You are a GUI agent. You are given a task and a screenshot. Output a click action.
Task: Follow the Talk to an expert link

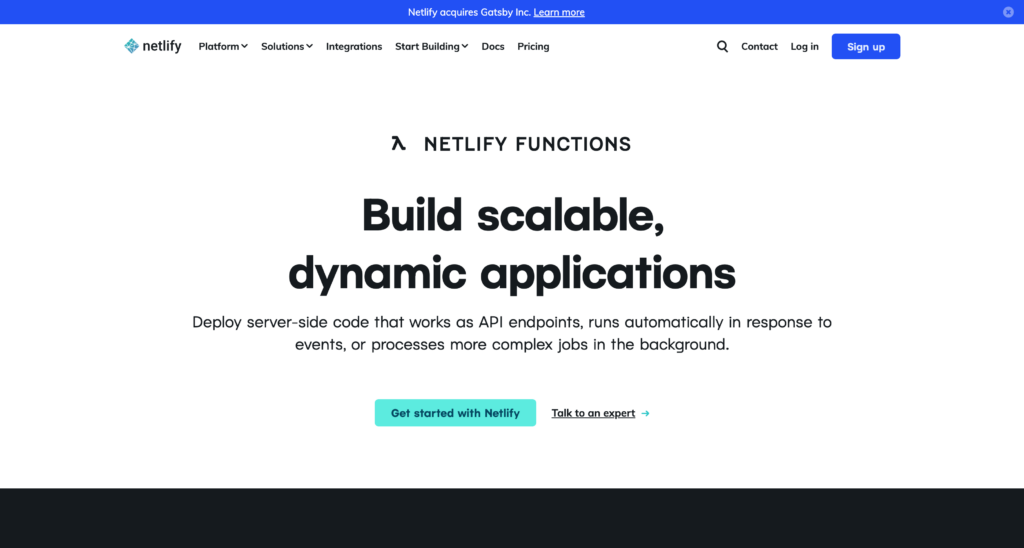(593, 413)
